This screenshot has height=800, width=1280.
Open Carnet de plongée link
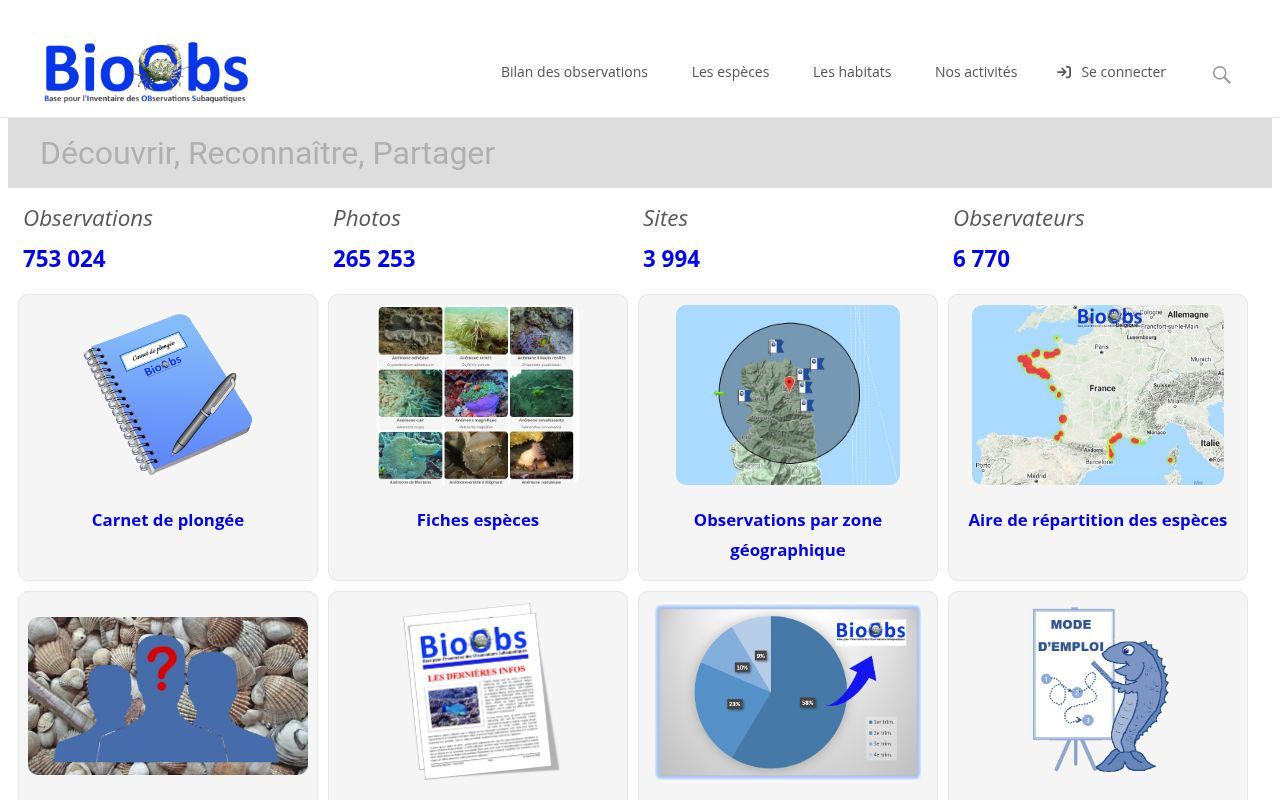coord(168,520)
